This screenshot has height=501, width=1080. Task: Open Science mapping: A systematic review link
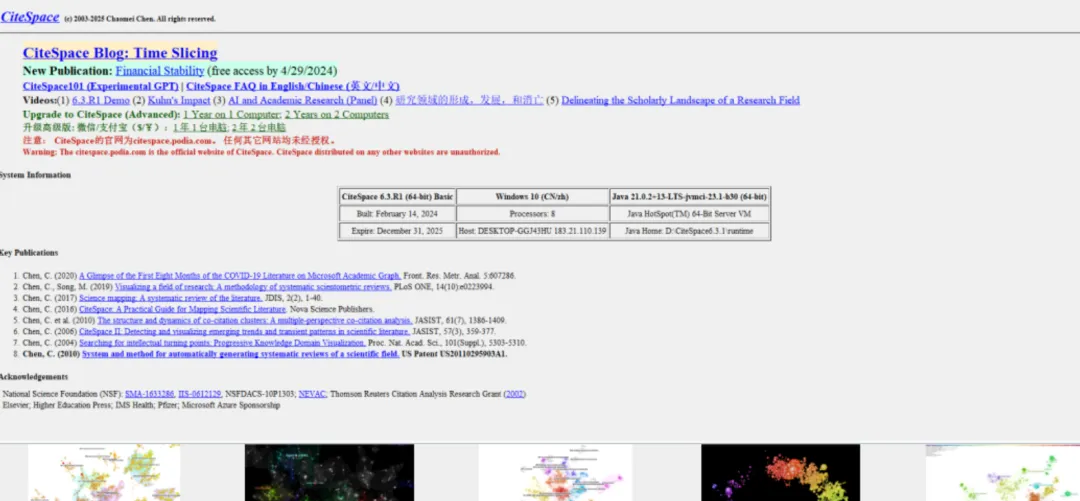click(171, 298)
